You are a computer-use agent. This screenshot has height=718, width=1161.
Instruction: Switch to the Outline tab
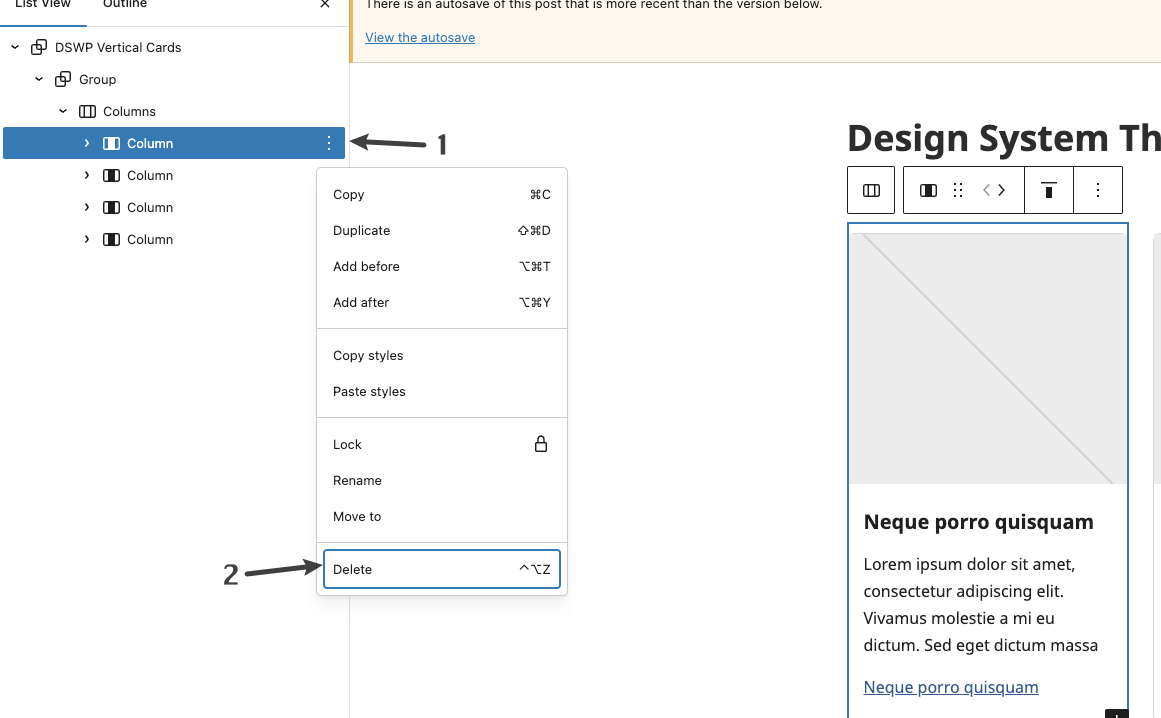(124, 5)
